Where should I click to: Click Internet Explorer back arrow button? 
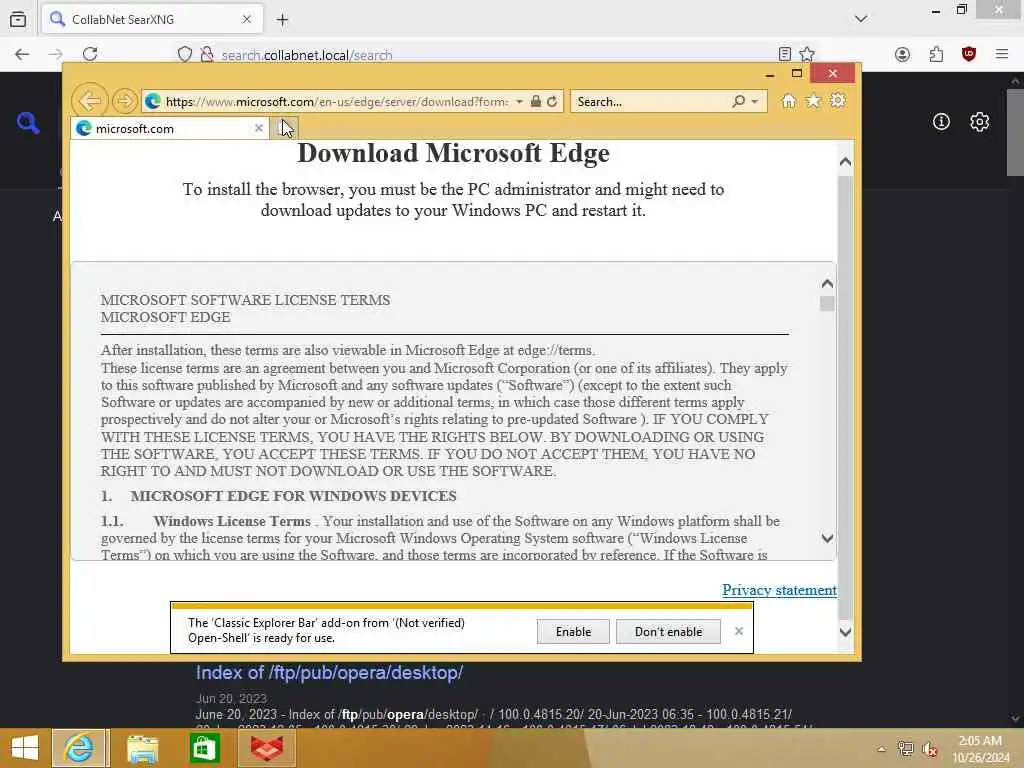89,101
